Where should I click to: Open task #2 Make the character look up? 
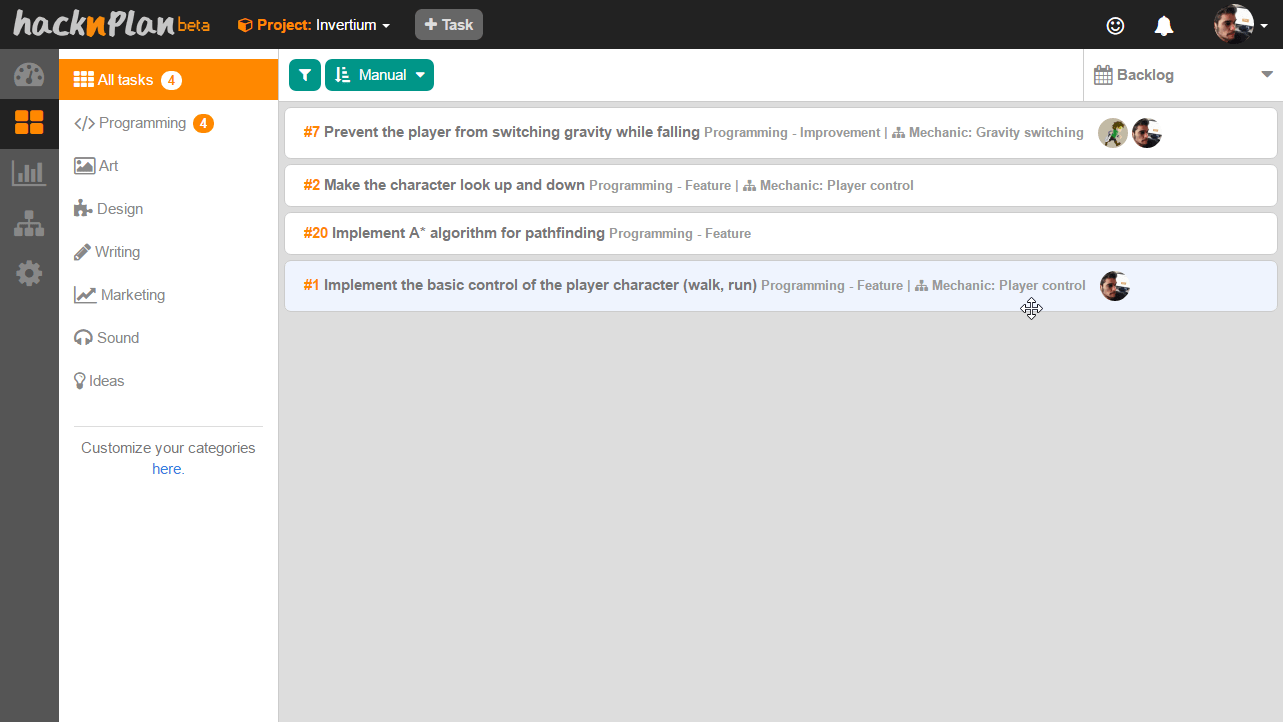coord(454,185)
